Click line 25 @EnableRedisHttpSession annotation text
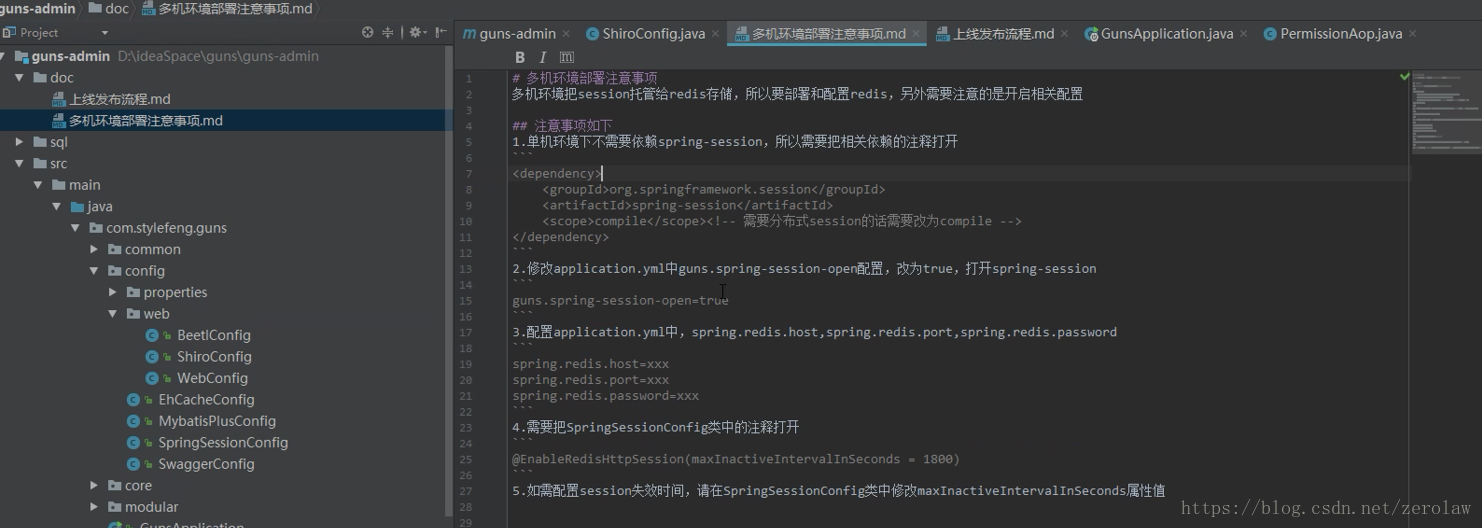 click(736, 459)
